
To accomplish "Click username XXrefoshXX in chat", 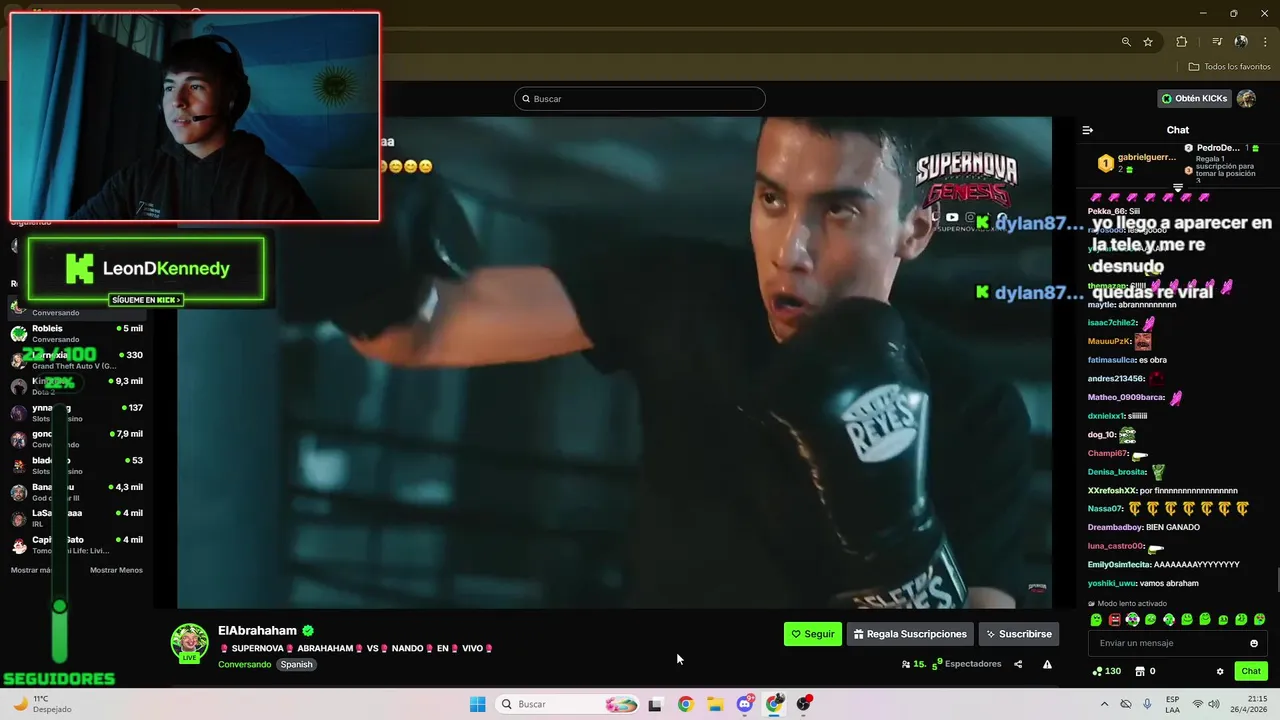I will 1112,491.
